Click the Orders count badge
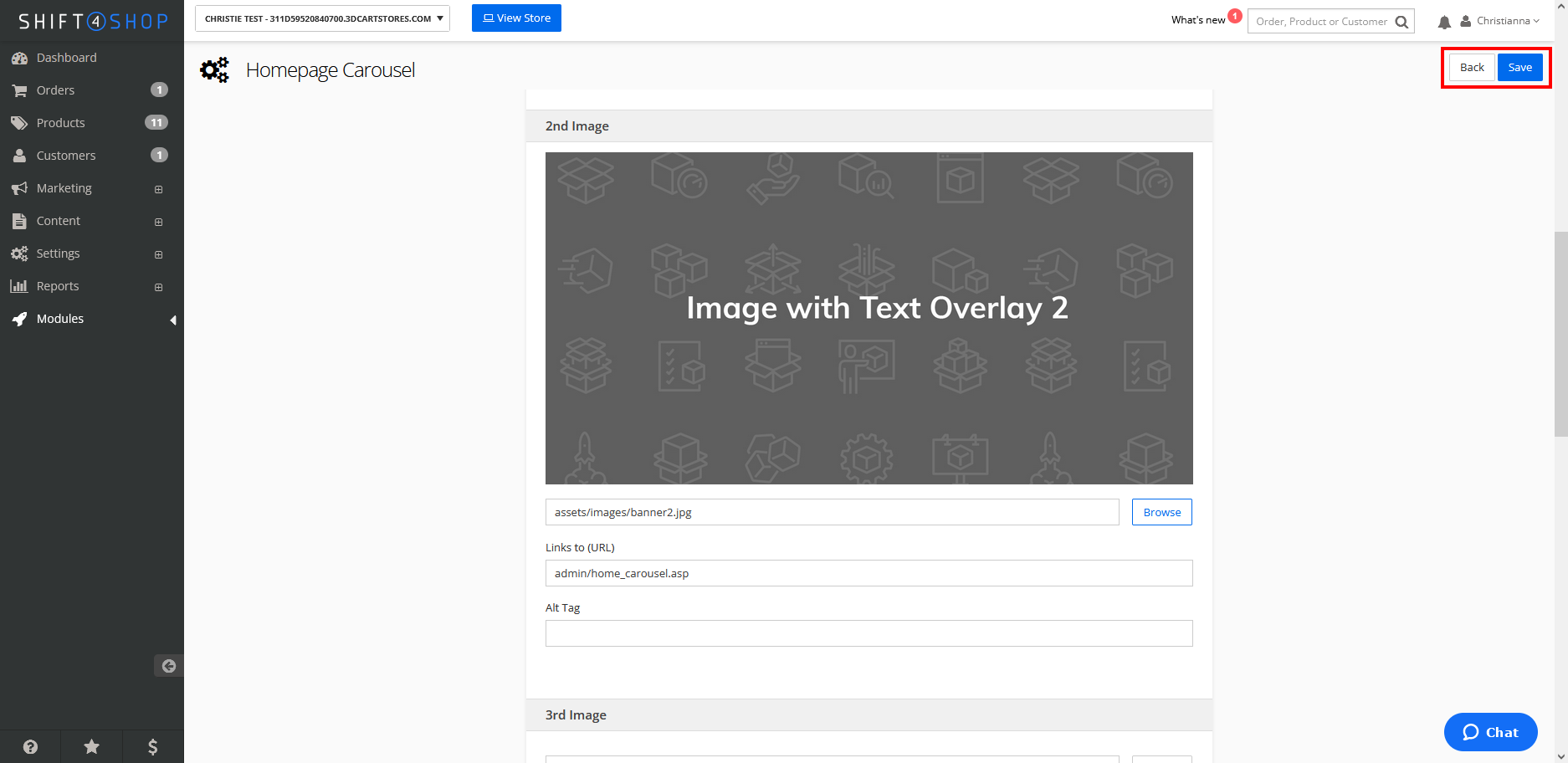 159,90
